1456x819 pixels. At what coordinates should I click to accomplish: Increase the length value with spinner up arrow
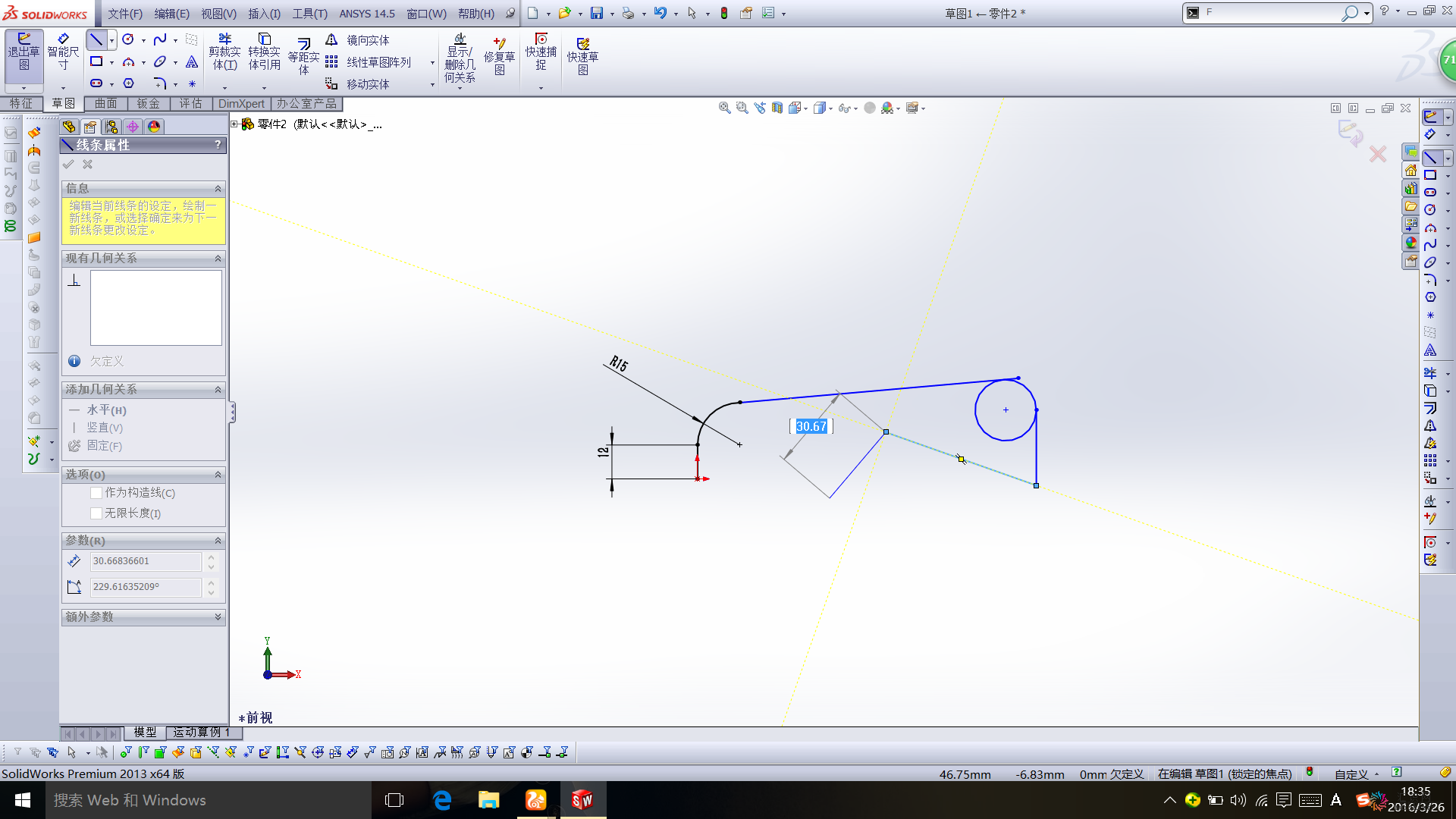(x=212, y=557)
